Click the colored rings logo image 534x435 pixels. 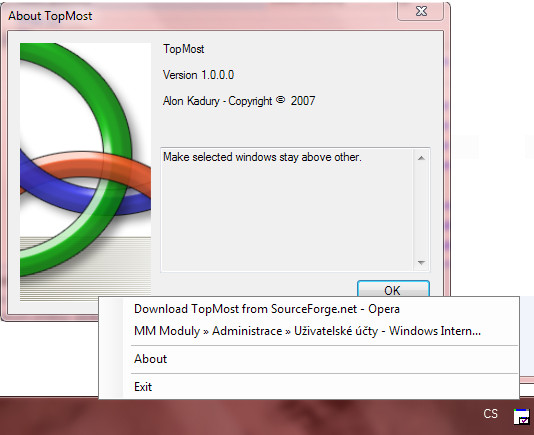85,172
